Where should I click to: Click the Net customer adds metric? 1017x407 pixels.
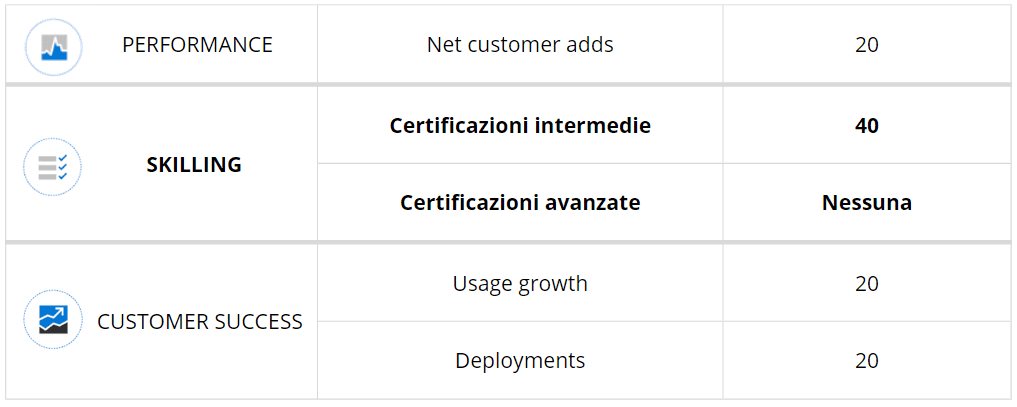coord(520,45)
